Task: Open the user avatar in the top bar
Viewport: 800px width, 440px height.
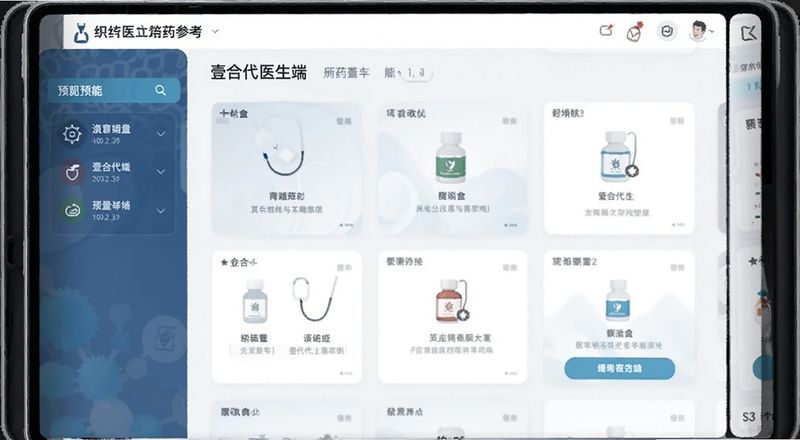Action: point(698,31)
